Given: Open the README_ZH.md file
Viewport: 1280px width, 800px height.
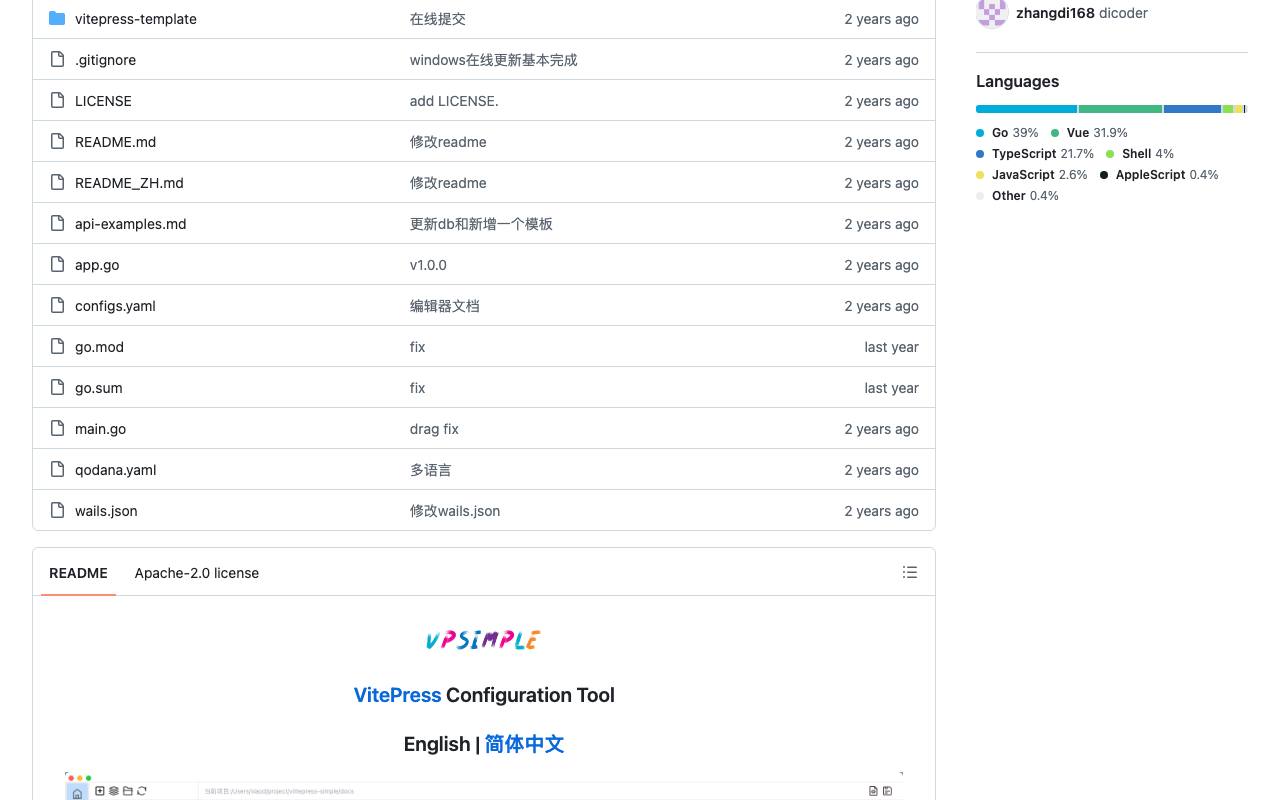Looking at the screenshot, I should click(x=129, y=183).
